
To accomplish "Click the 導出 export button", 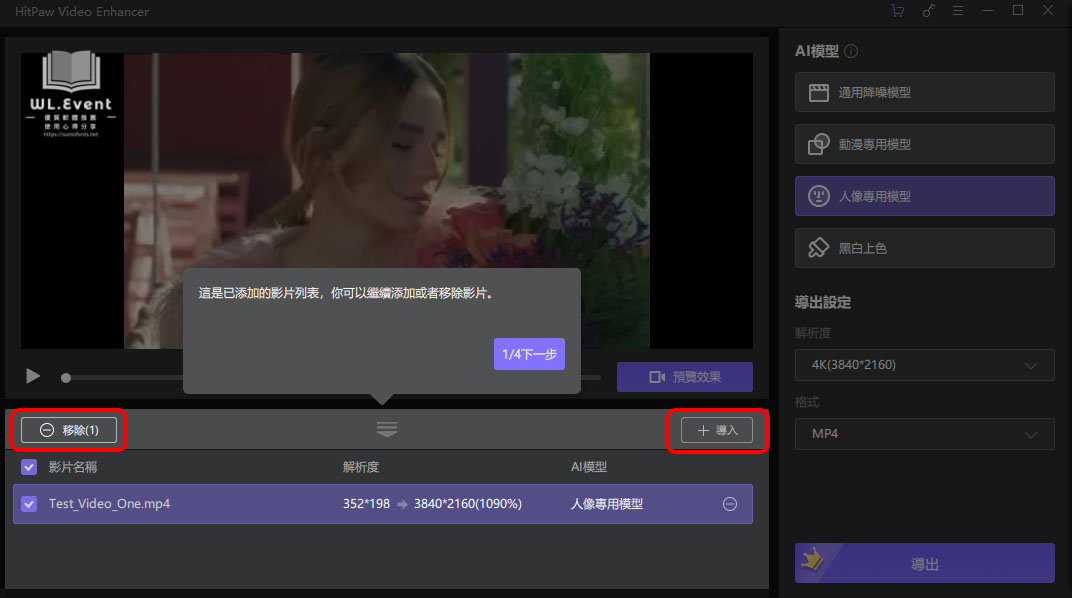I will pyautogui.click(x=924, y=563).
